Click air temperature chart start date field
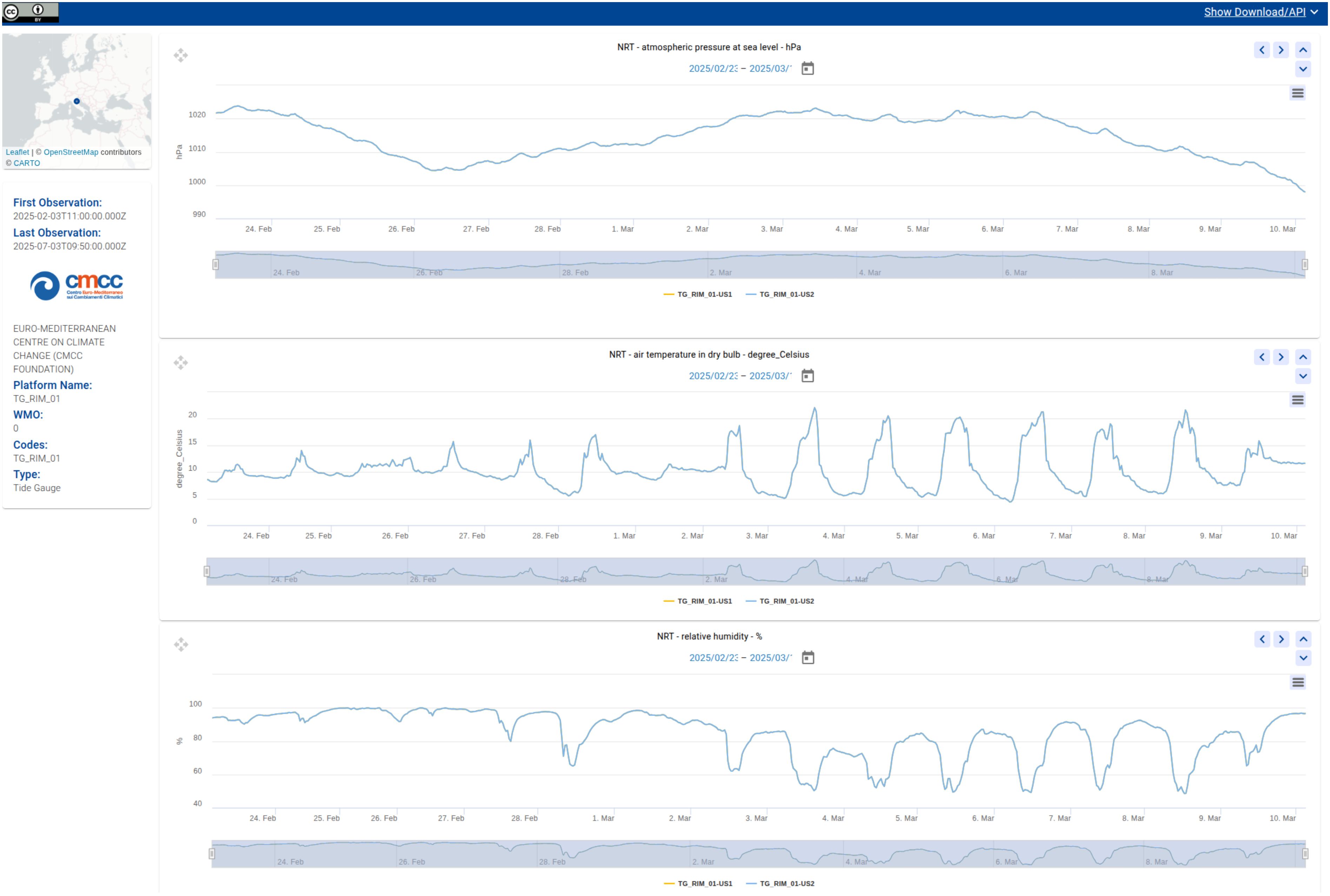The width and height of the screenshot is (1330, 896). pos(713,376)
